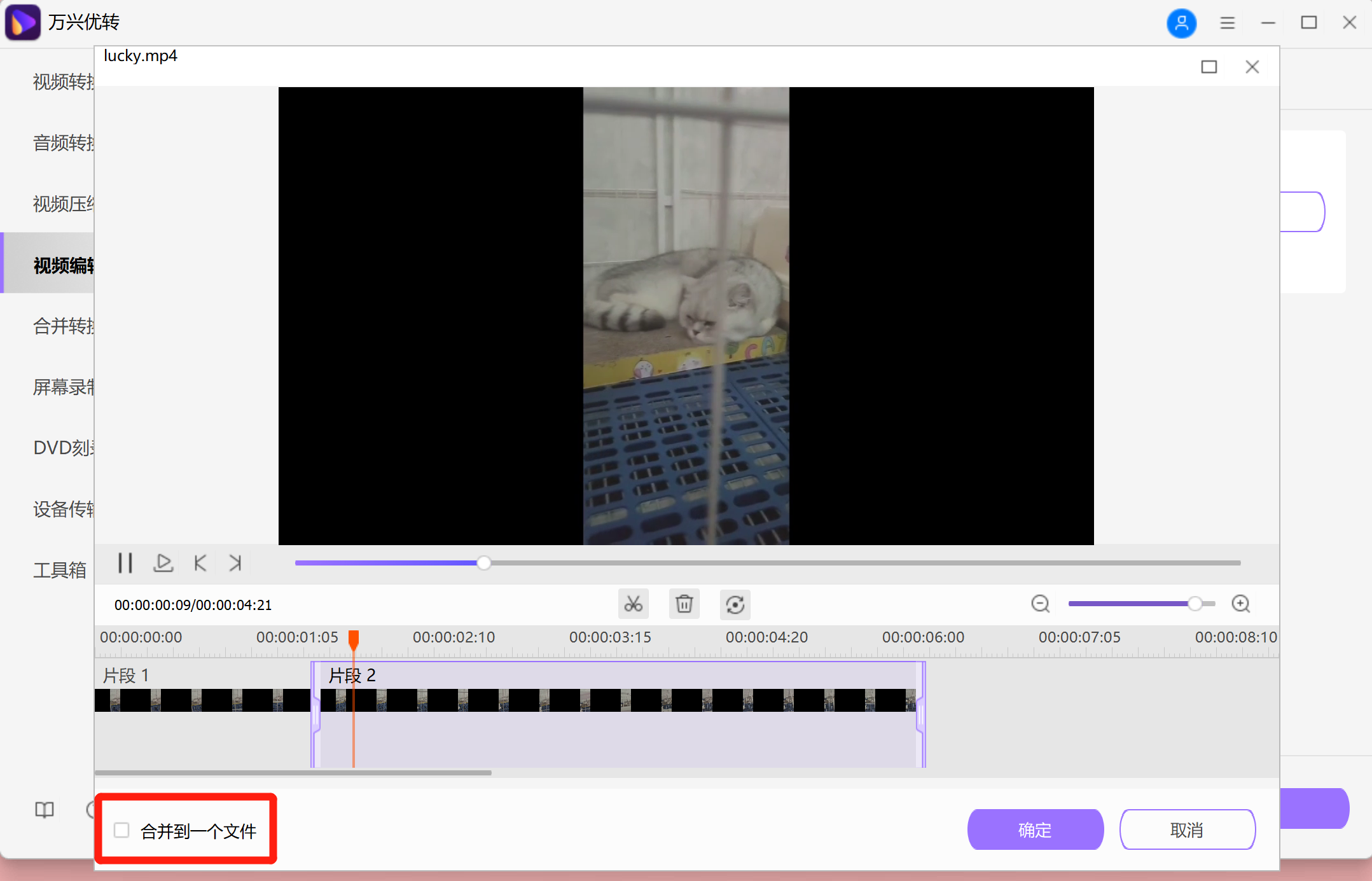Image resolution: width=1372 pixels, height=881 pixels.
Task: Jump to previous frame icon
Action: 199,562
